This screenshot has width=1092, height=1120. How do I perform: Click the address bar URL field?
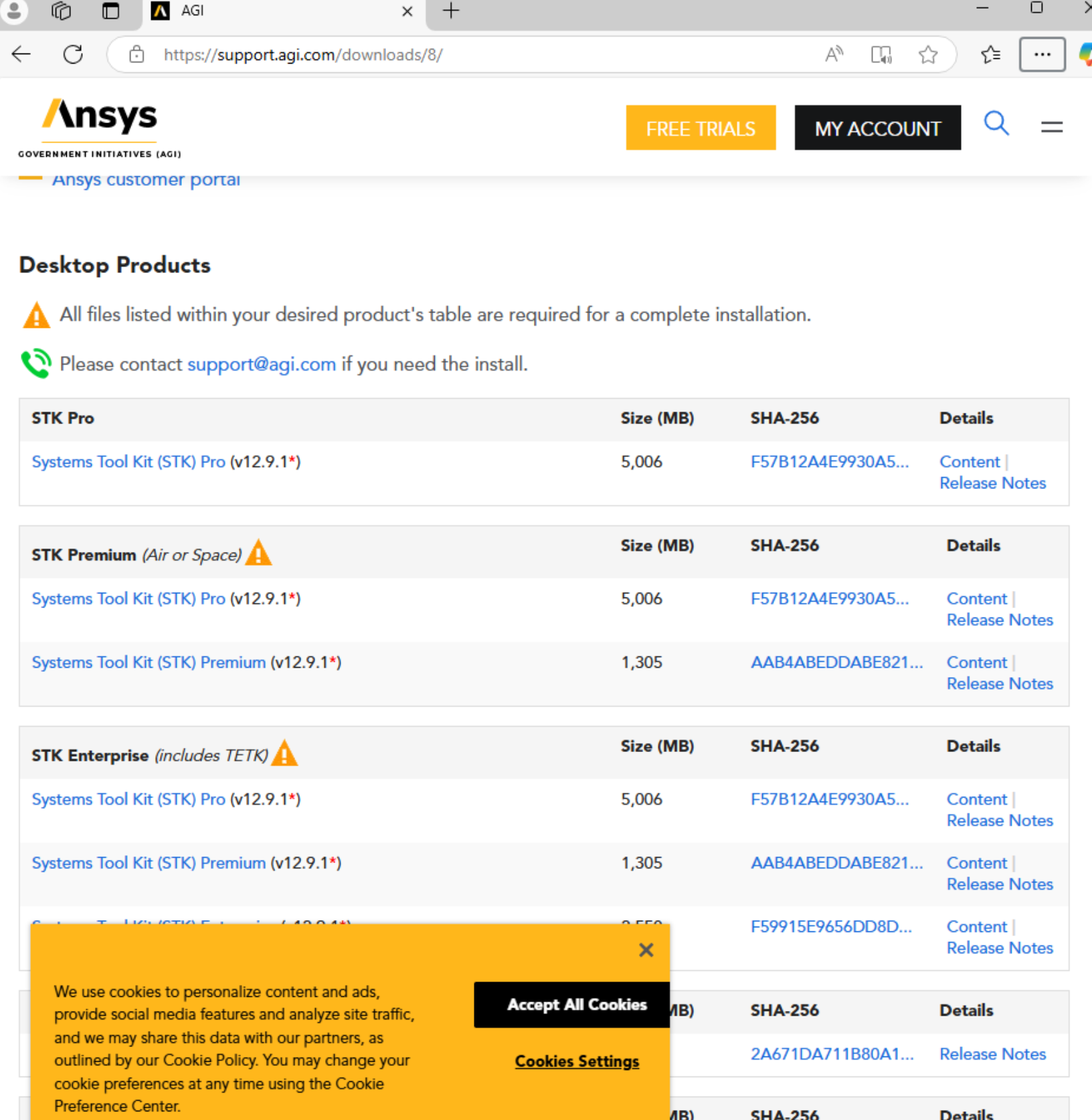coord(468,54)
